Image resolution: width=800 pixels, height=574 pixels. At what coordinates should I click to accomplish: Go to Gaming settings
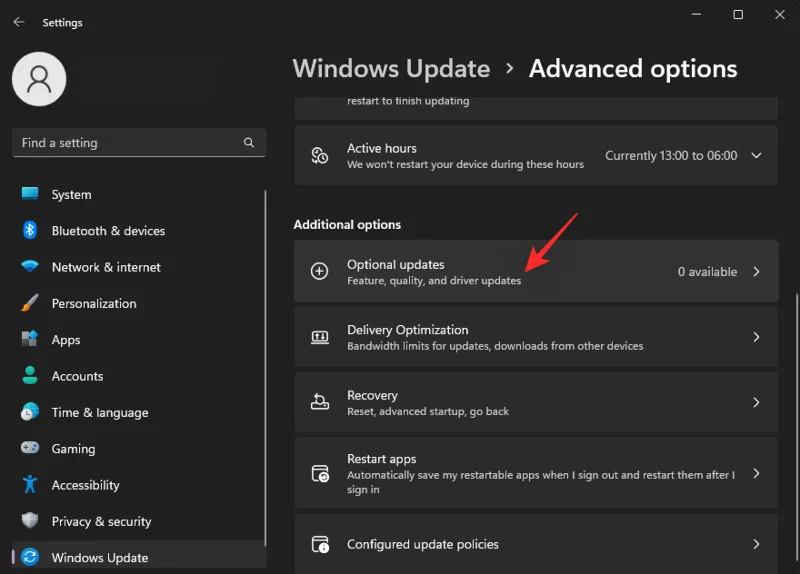(x=138, y=448)
